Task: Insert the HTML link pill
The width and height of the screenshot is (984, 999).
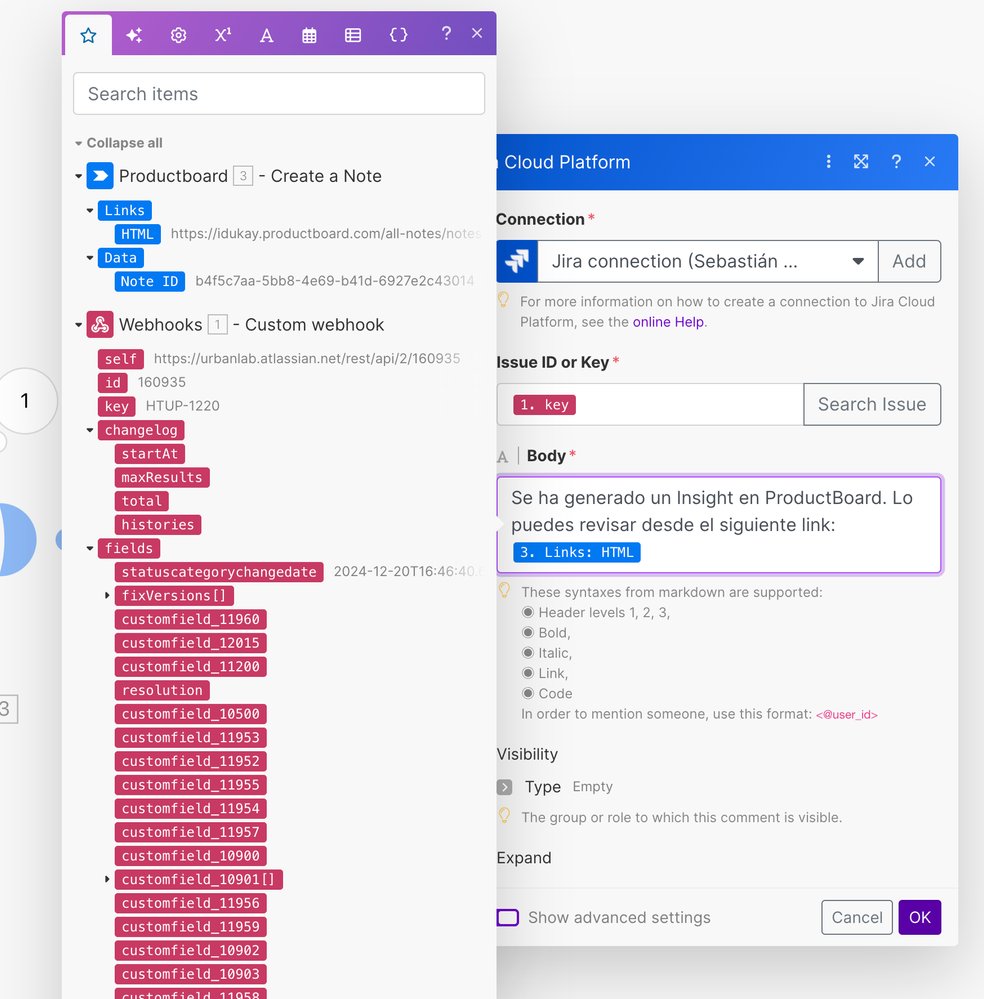Action: coord(138,234)
